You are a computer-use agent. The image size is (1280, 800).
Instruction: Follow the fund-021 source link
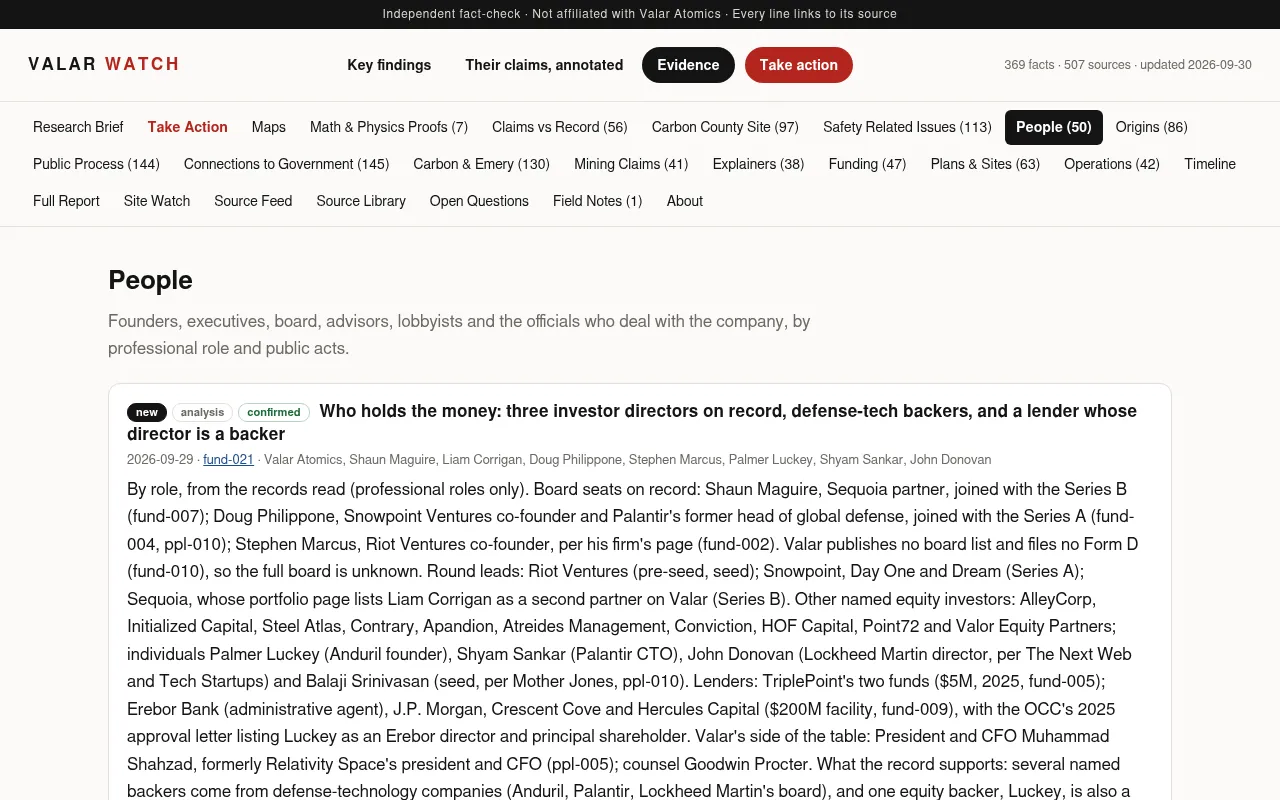pyautogui.click(x=228, y=460)
